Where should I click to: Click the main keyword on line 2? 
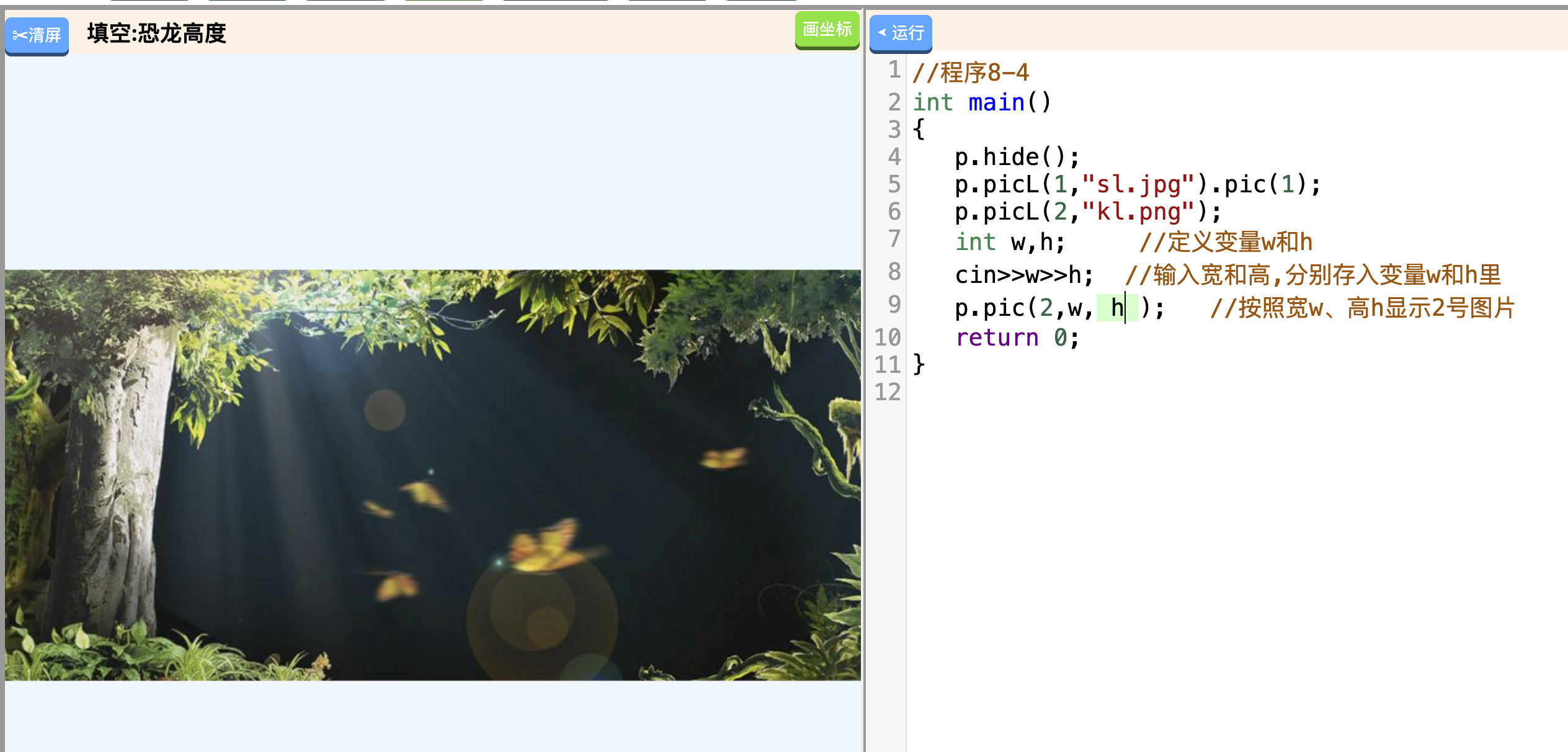(x=996, y=102)
